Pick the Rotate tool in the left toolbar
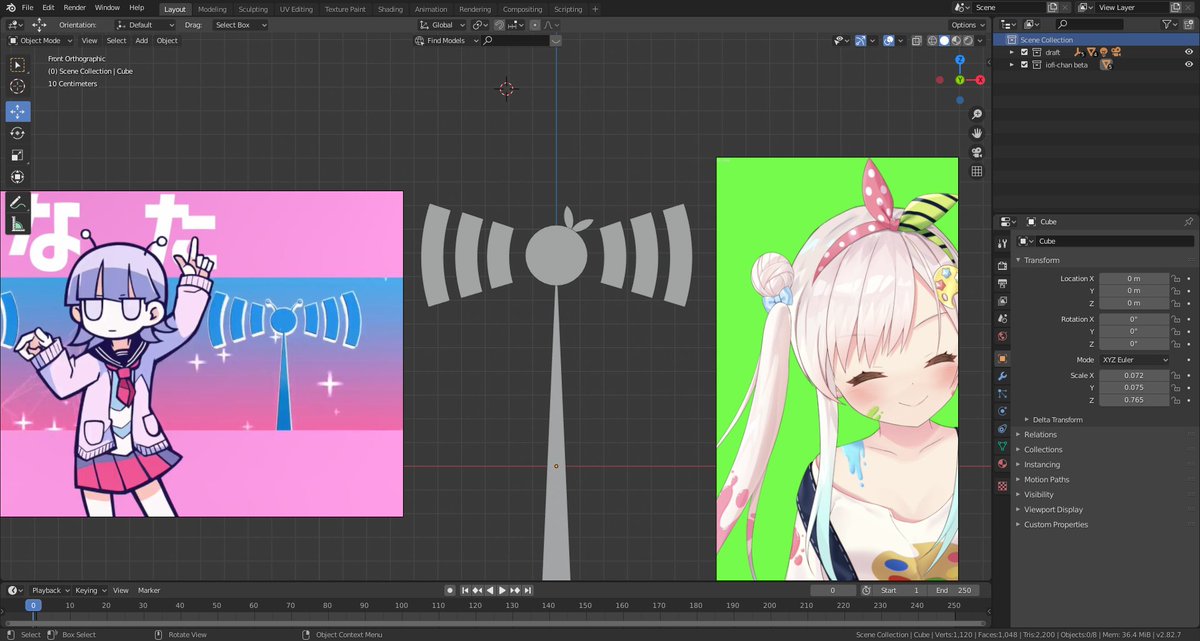1200x641 pixels. coord(18,133)
